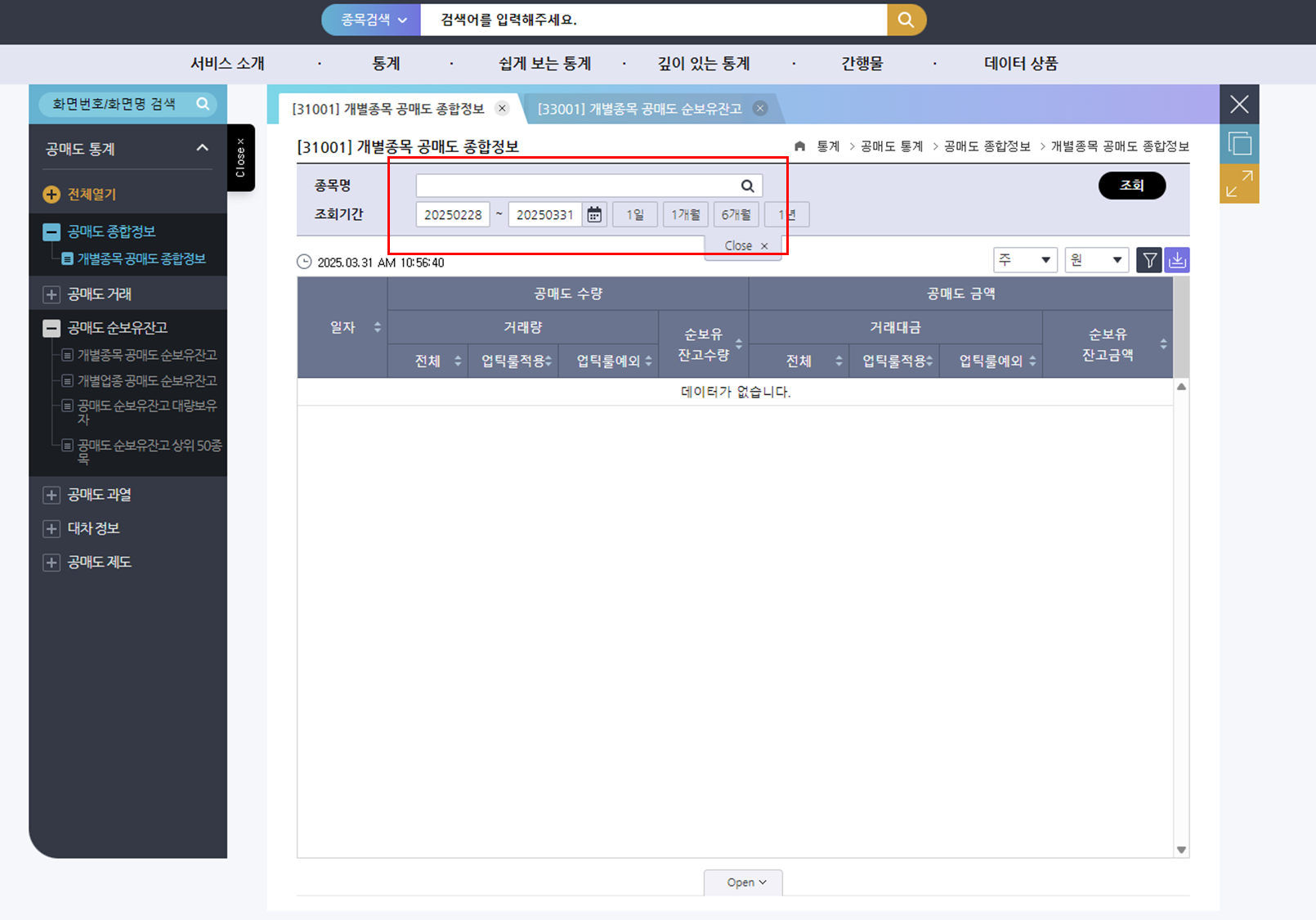This screenshot has width=1316, height=920.
Task: Sort by 거래대금 업틱룰적용 column arrows
Action: point(929,361)
